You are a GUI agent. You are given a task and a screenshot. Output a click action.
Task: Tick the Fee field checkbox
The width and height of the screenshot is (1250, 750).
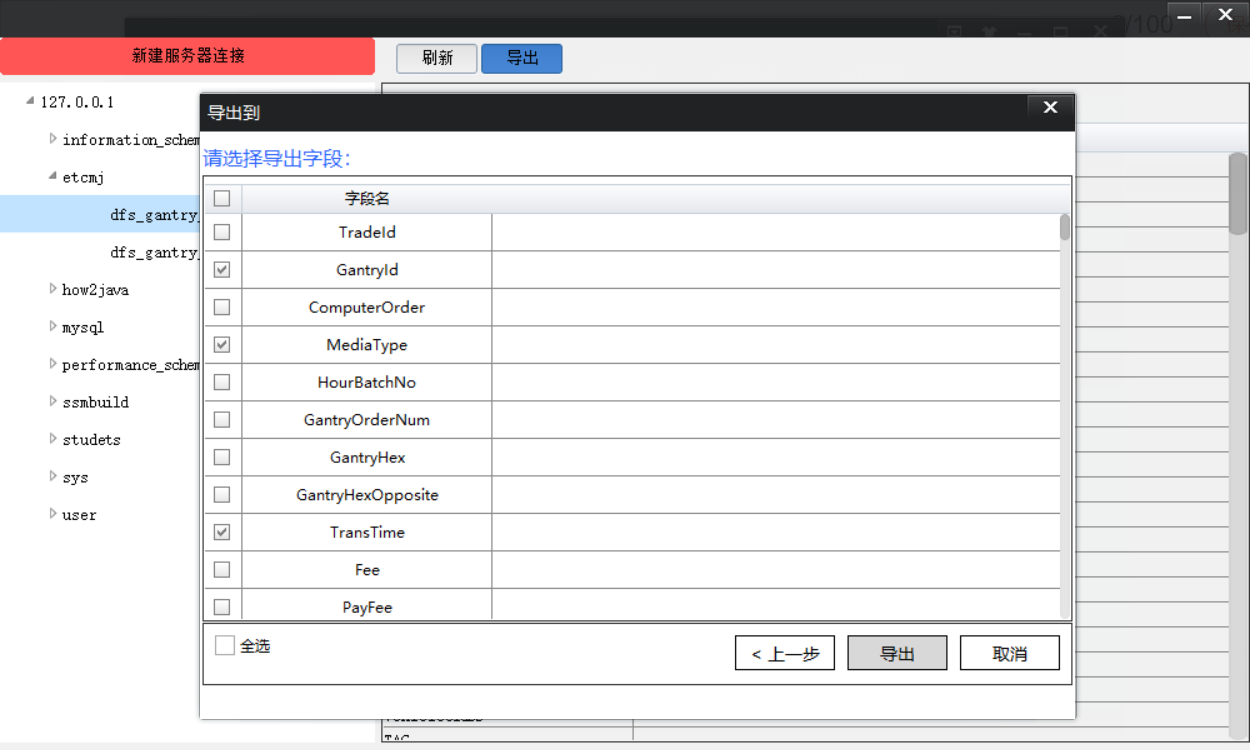[x=222, y=570]
